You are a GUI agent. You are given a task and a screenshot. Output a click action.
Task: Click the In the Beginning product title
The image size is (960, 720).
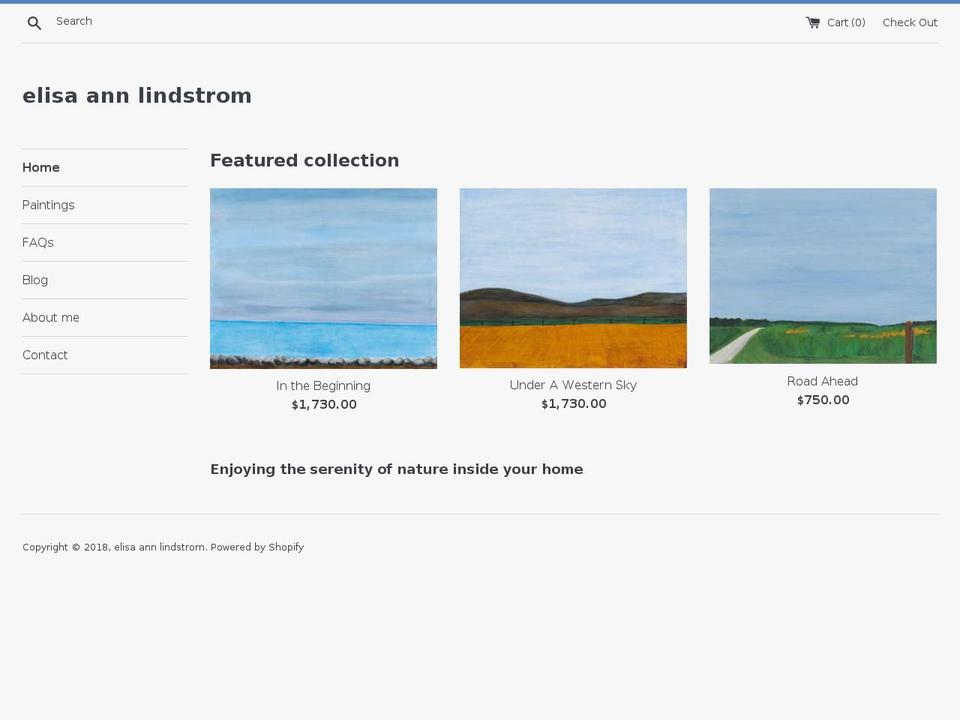(323, 386)
